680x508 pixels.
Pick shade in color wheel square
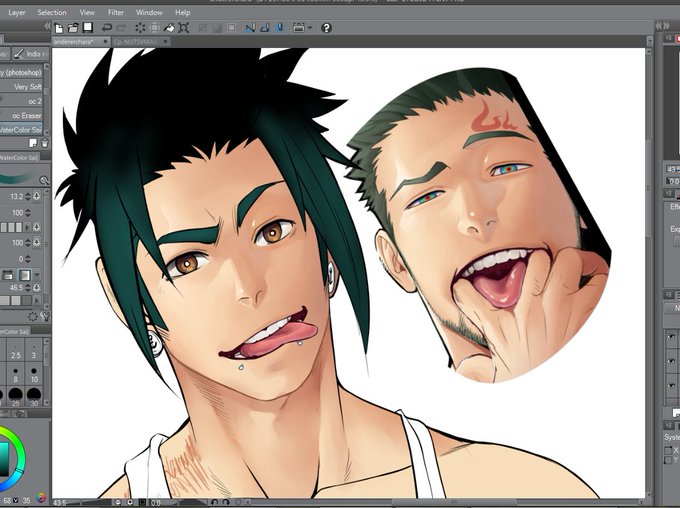click(x=3, y=460)
